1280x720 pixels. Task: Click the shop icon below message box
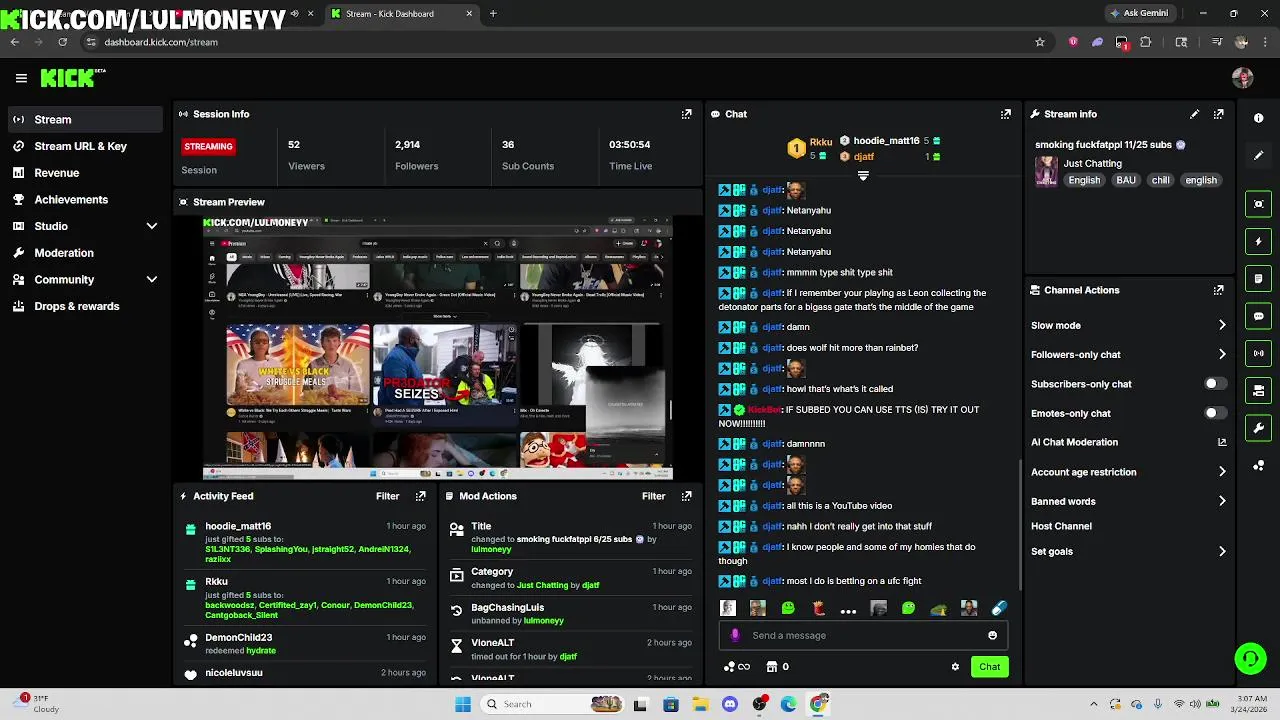[x=771, y=667]
